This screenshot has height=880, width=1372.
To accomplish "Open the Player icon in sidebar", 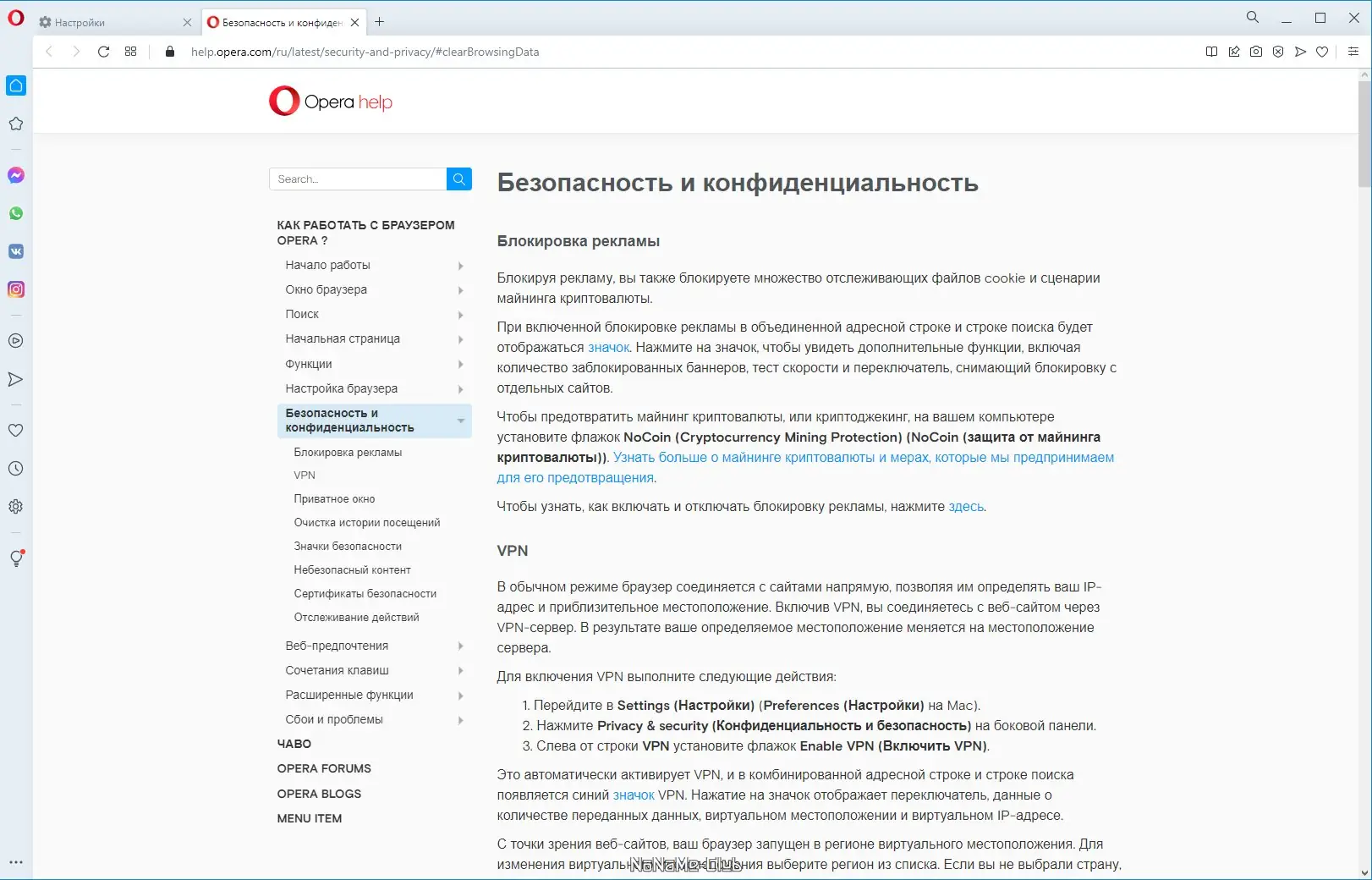I will pos(16,341).
